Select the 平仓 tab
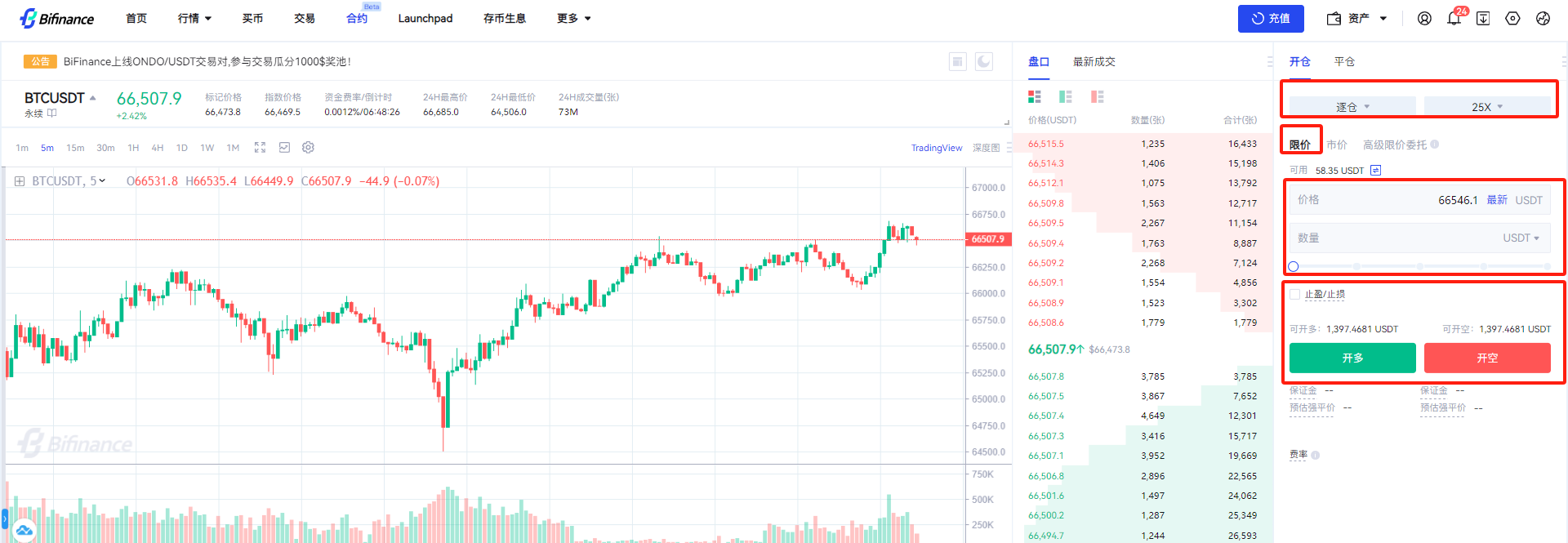Image resolution: width=1568 pixels, height=543 pixels. pyautogui.click(x=1344, y=62)
